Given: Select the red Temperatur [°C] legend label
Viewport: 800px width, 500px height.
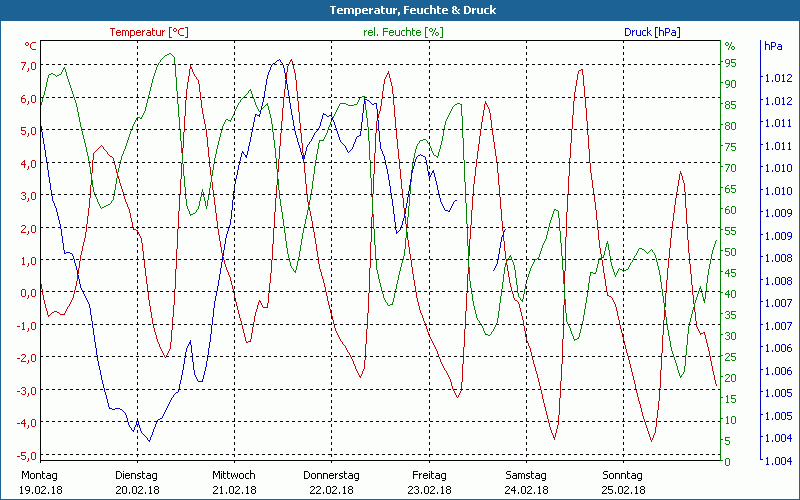Looking at the screenshot, I should click(x=149, y=32).
